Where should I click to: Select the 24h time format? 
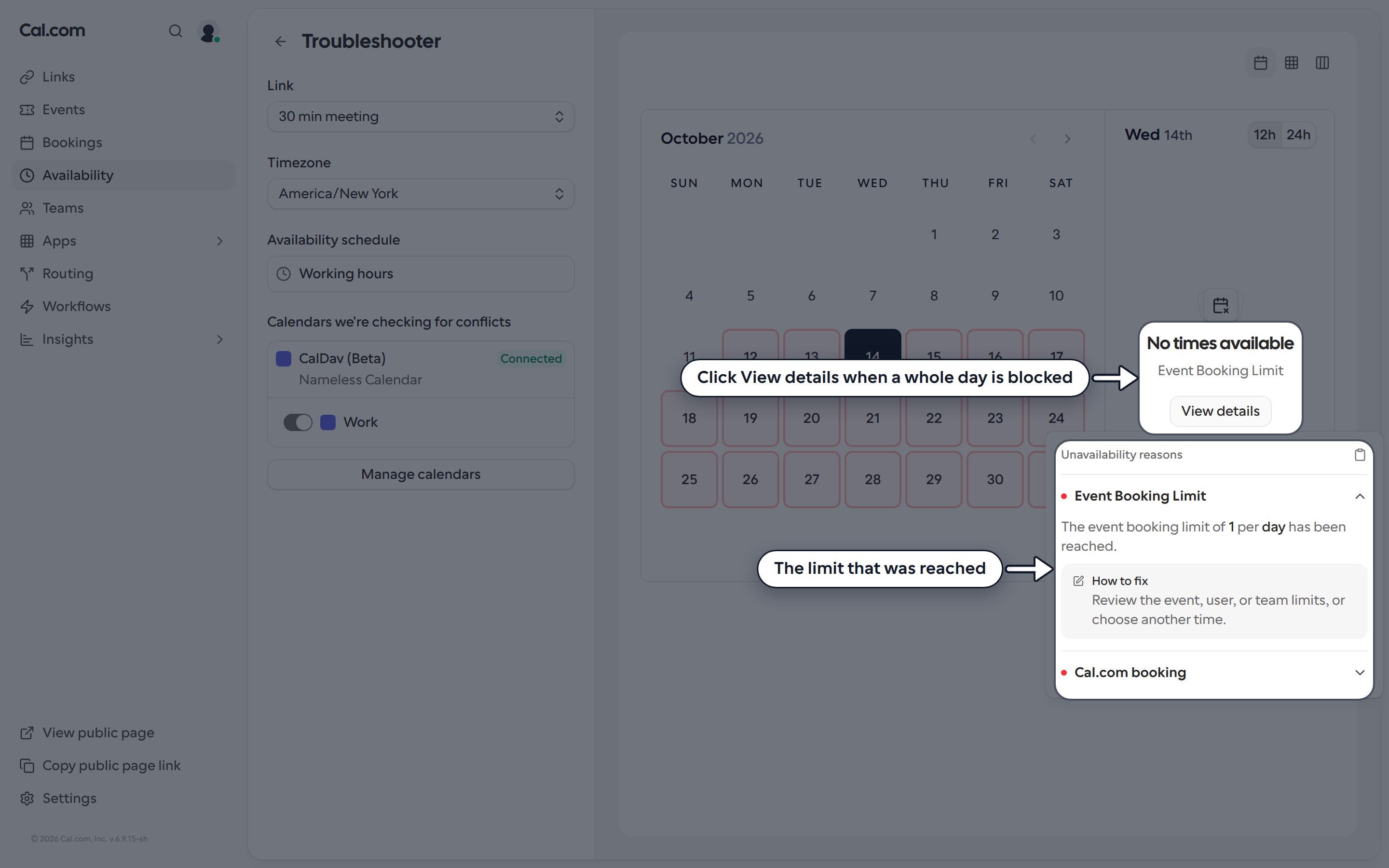tap(1298, 135)
